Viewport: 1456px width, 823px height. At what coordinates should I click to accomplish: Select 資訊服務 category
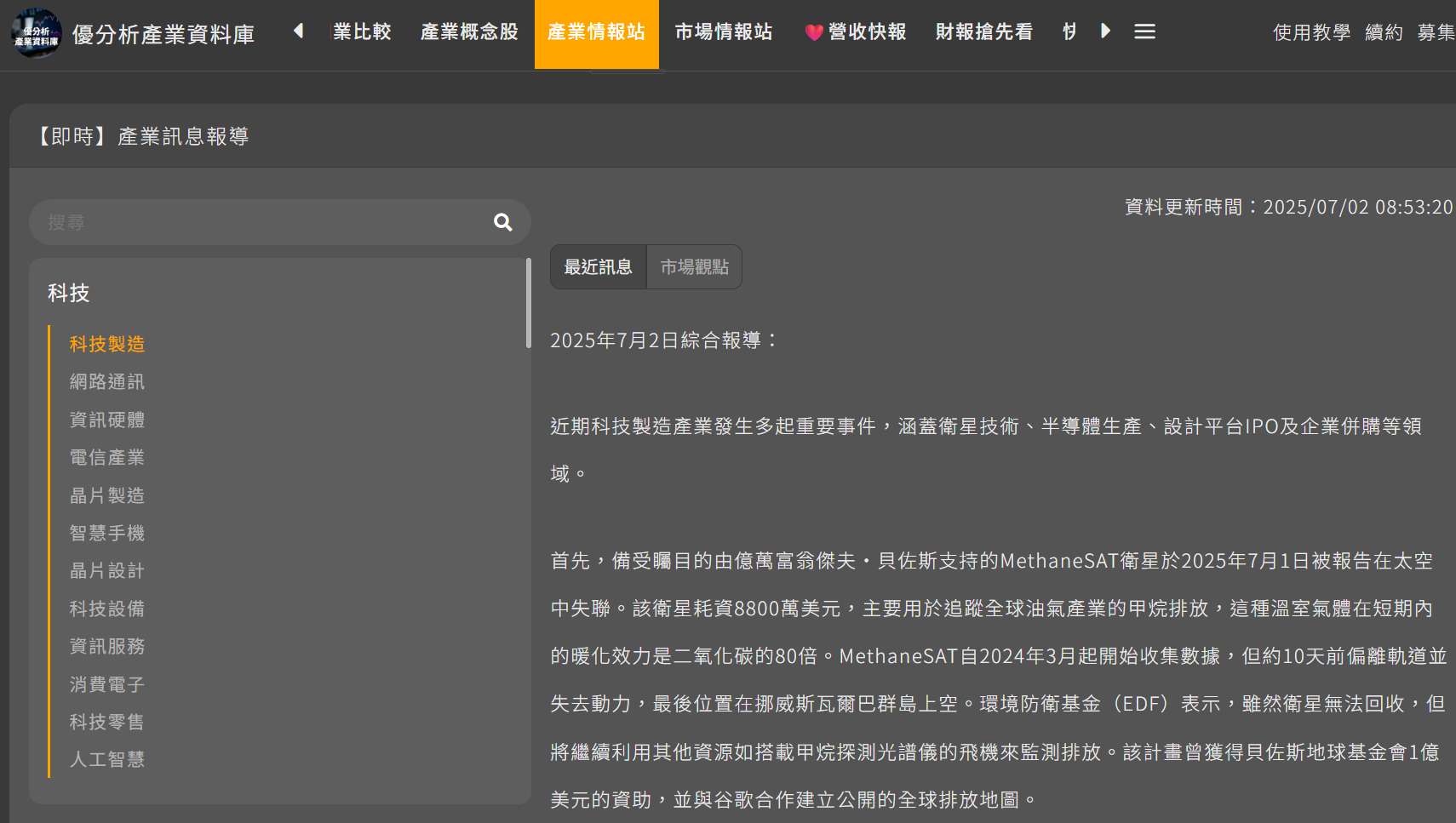pyautogui.click(x=107, y=646)
